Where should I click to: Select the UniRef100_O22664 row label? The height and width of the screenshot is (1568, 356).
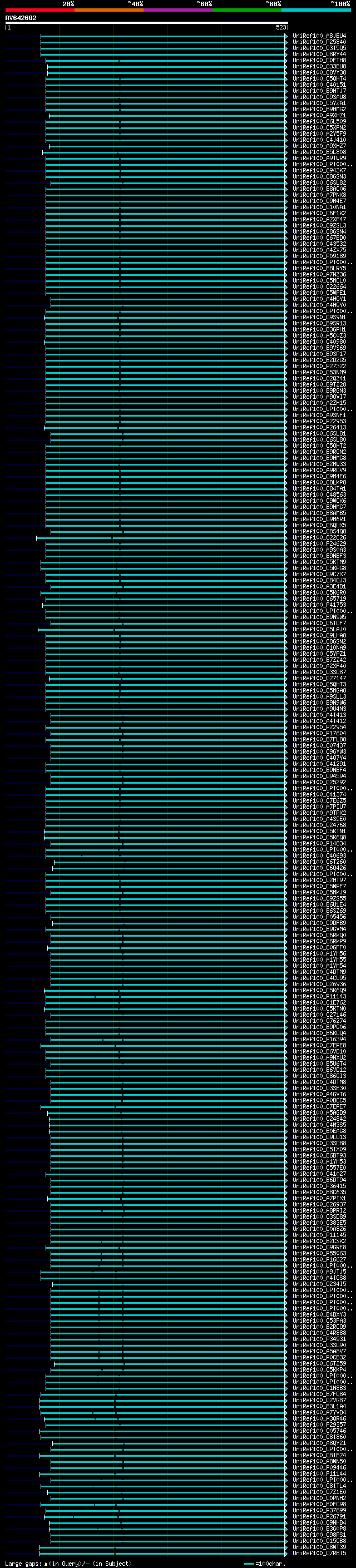click(x=319, y=286)
